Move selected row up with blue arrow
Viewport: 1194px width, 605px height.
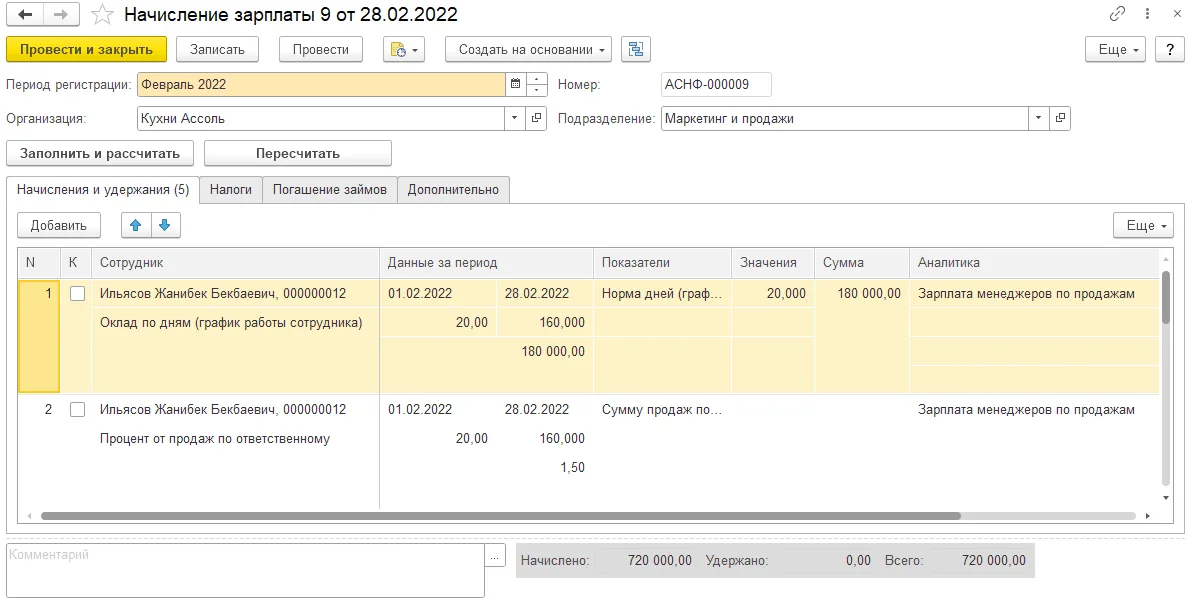click(136, 225)
